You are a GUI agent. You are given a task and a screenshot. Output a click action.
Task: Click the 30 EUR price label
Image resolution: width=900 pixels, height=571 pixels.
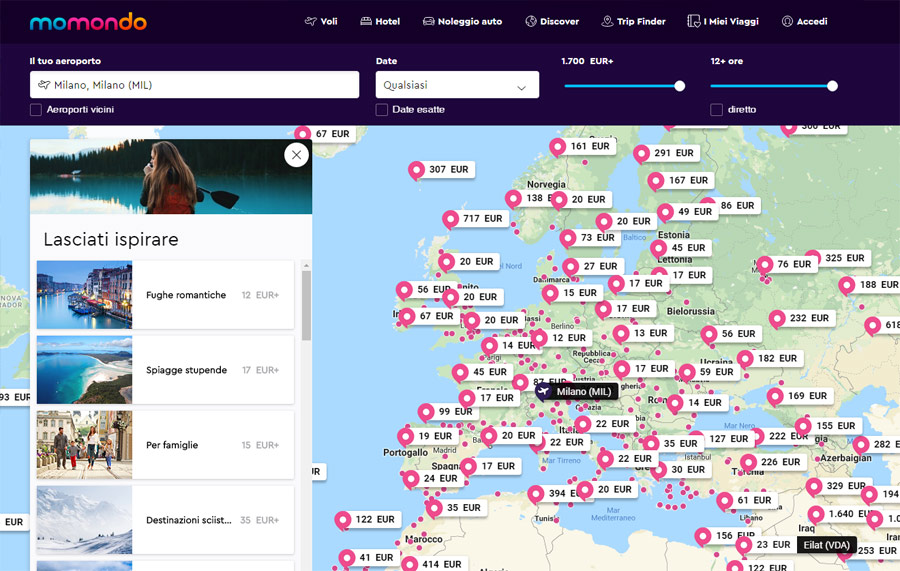click(x=688, y=469)
